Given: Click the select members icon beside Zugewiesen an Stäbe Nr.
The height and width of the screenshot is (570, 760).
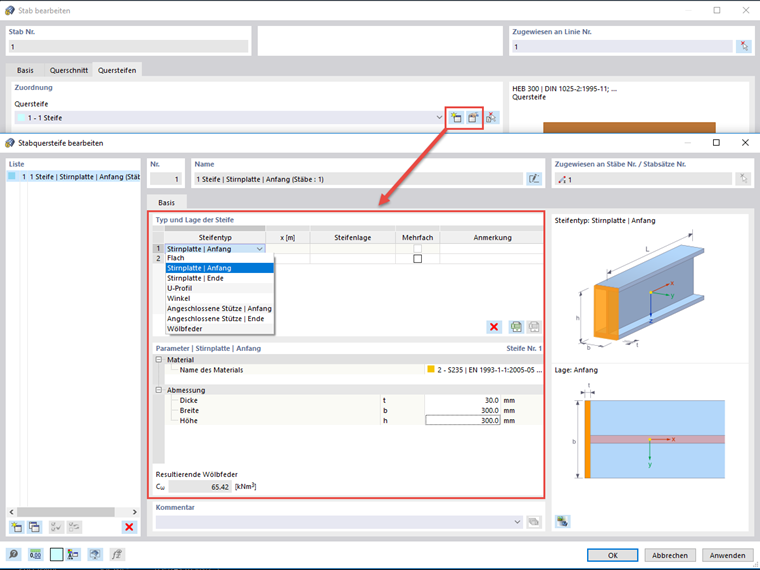Looking at the screenshot, I should point(744,179).
